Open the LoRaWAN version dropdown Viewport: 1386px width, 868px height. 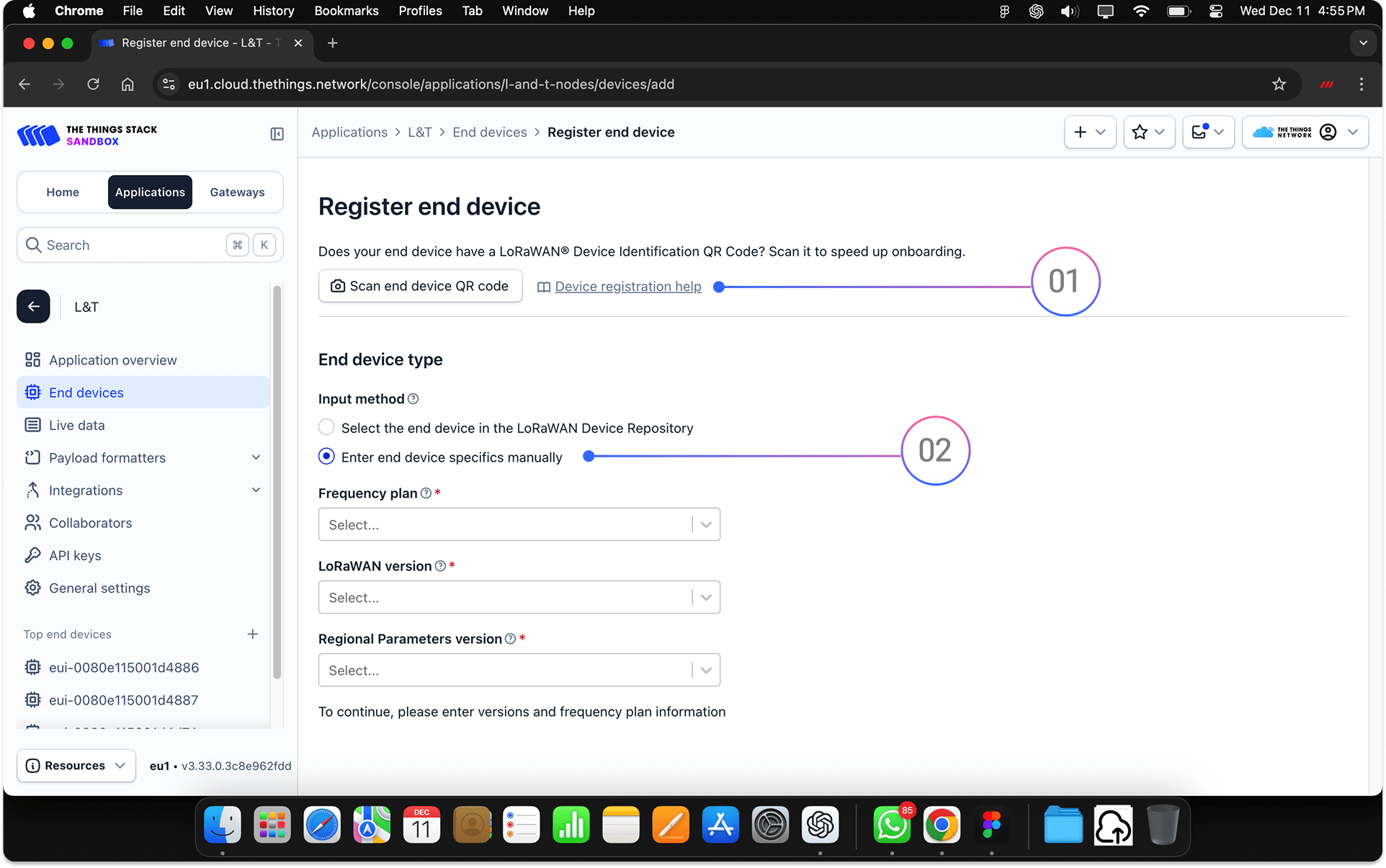pyautogui.click(x=519, y=597)
